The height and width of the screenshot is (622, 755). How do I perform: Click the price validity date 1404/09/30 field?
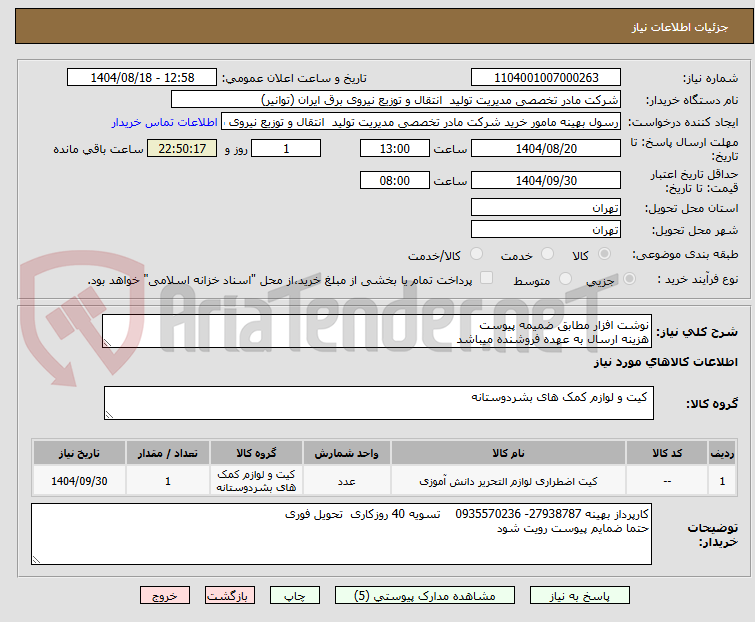pyautogui.click(x=546, y=180)
